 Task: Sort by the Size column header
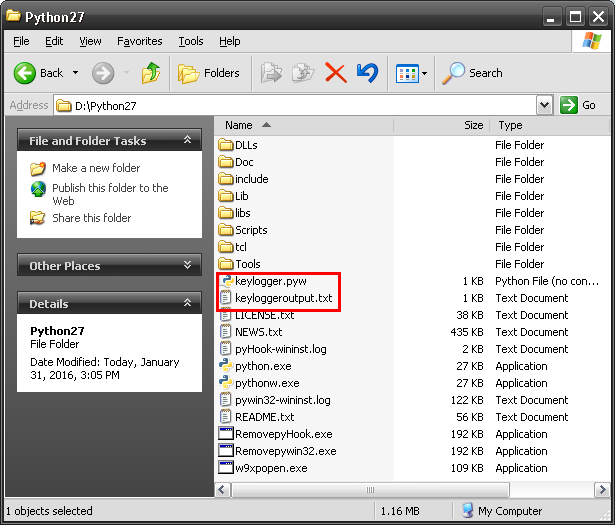441,125
